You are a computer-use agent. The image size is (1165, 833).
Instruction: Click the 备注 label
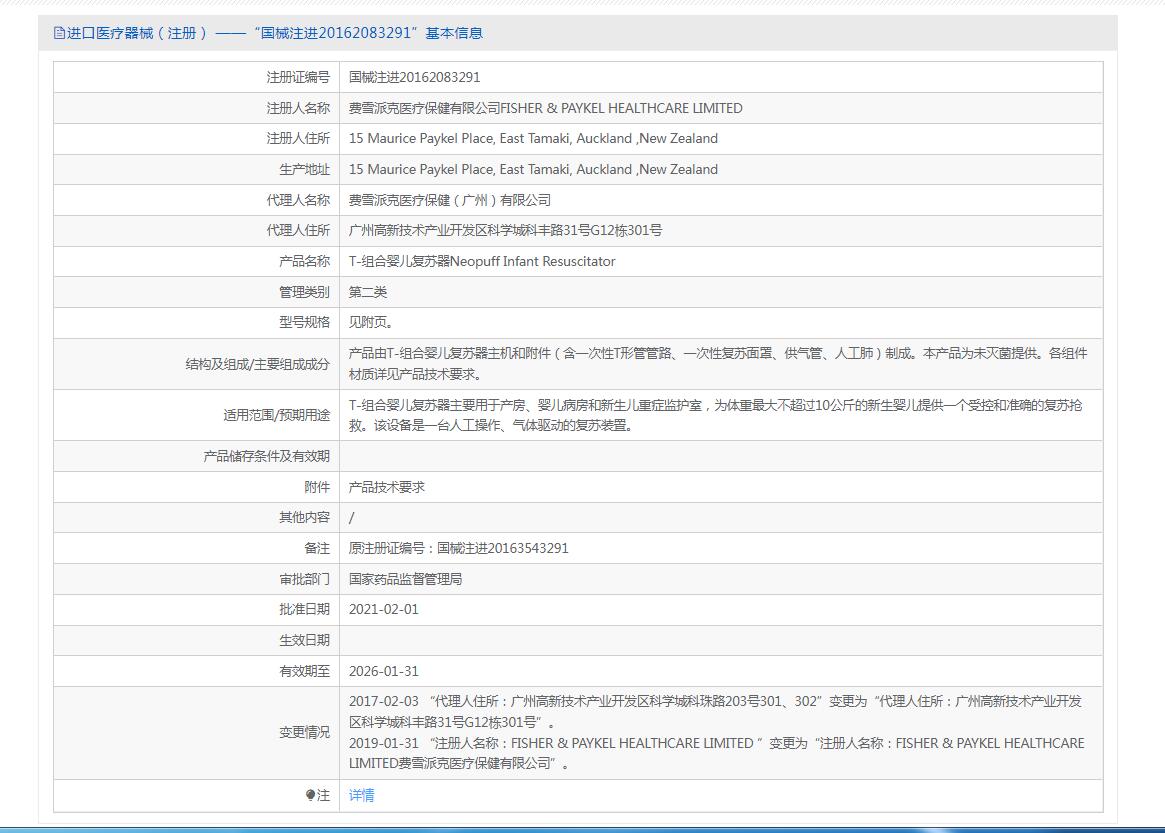pyautogui.click(x=317, y=548)
